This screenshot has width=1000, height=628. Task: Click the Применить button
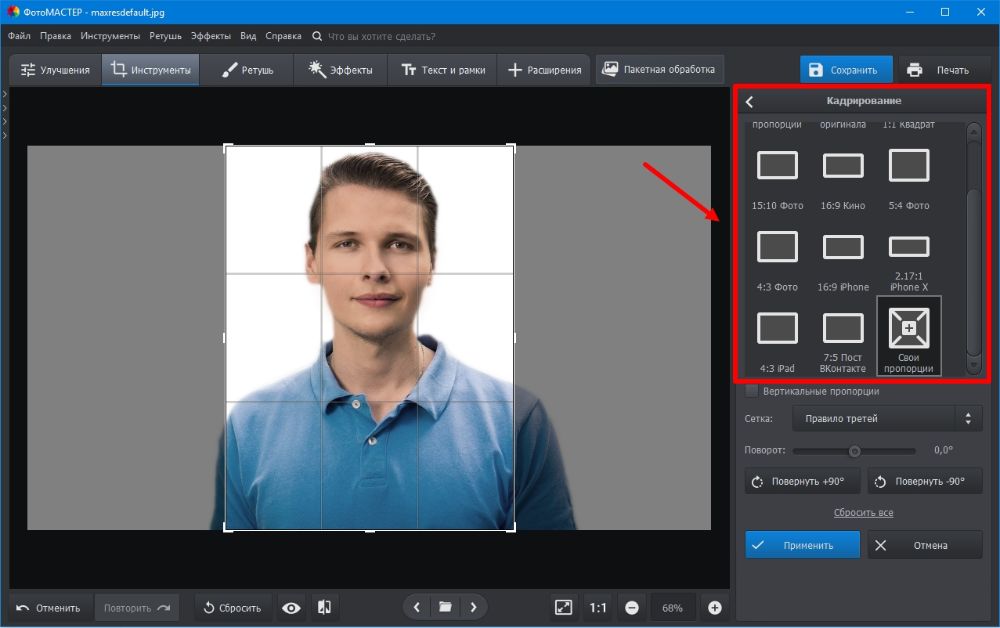(802, 545)
